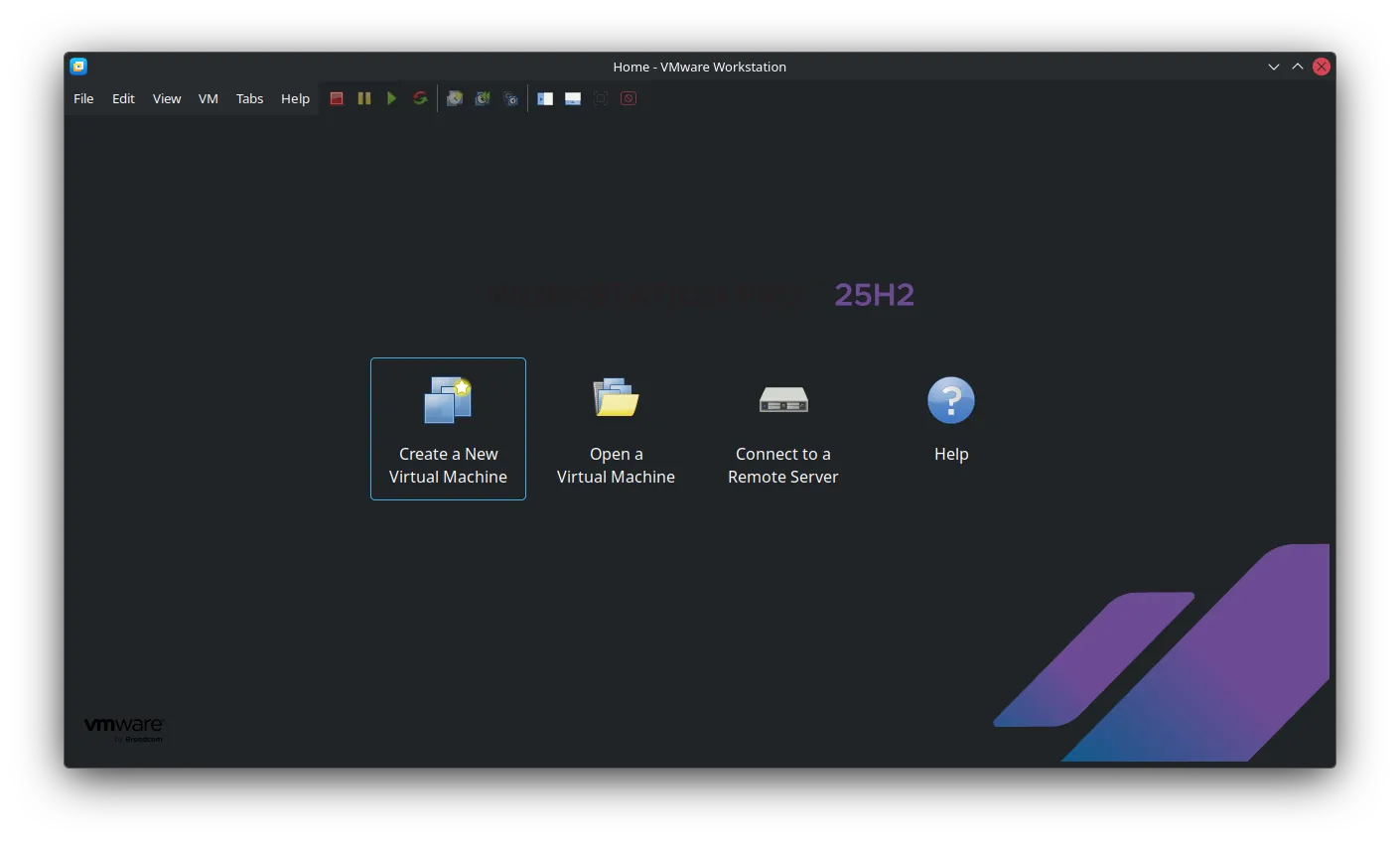1400x844 pixels.
Task: Click the Take Snapshot toolbar icon
Action: click(x=454, y=97)
